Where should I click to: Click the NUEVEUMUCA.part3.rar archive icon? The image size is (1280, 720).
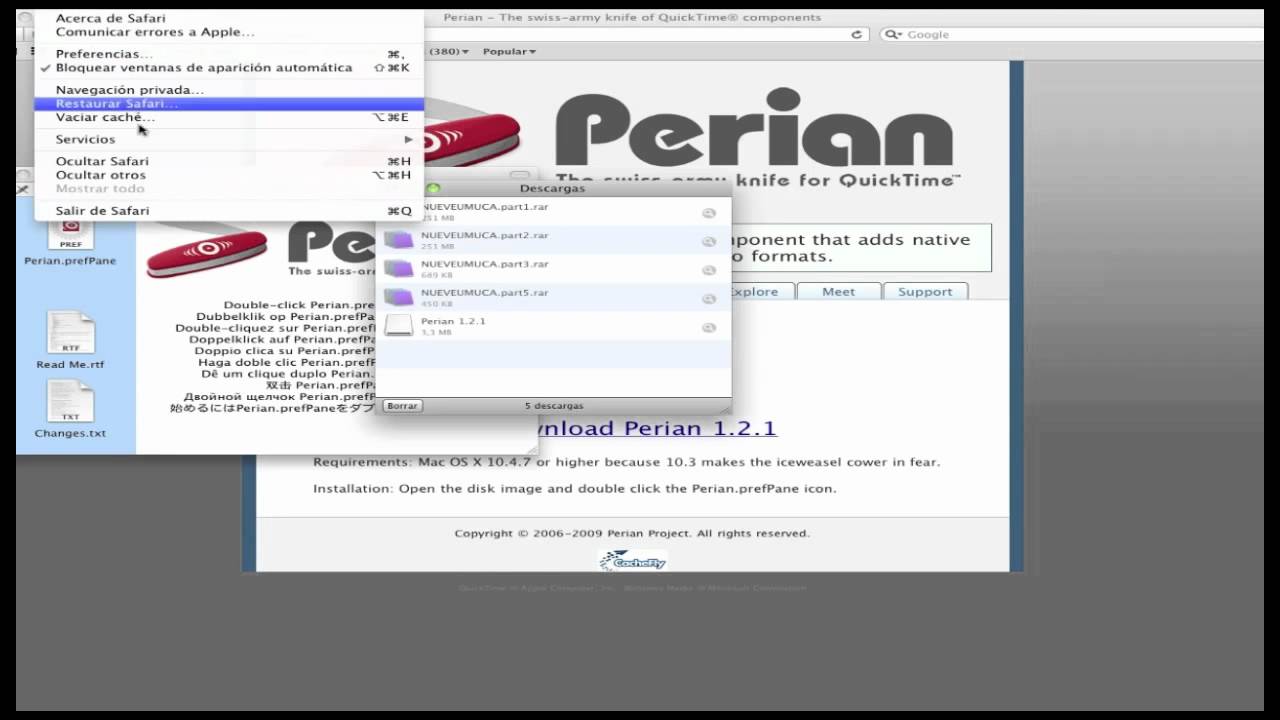click(x=399, y=269)
